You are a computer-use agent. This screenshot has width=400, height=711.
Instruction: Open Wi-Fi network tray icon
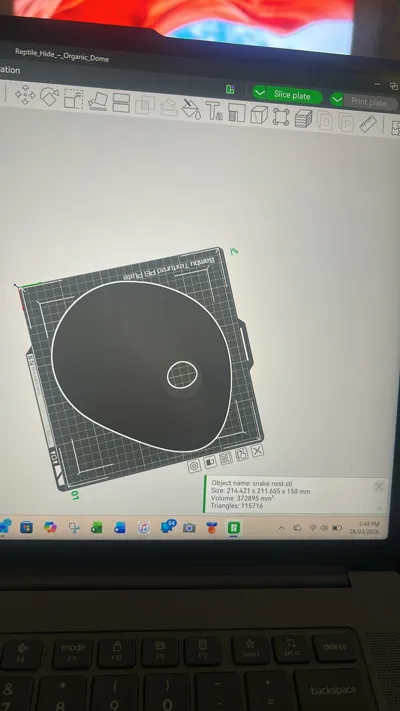tap(312, 528)
